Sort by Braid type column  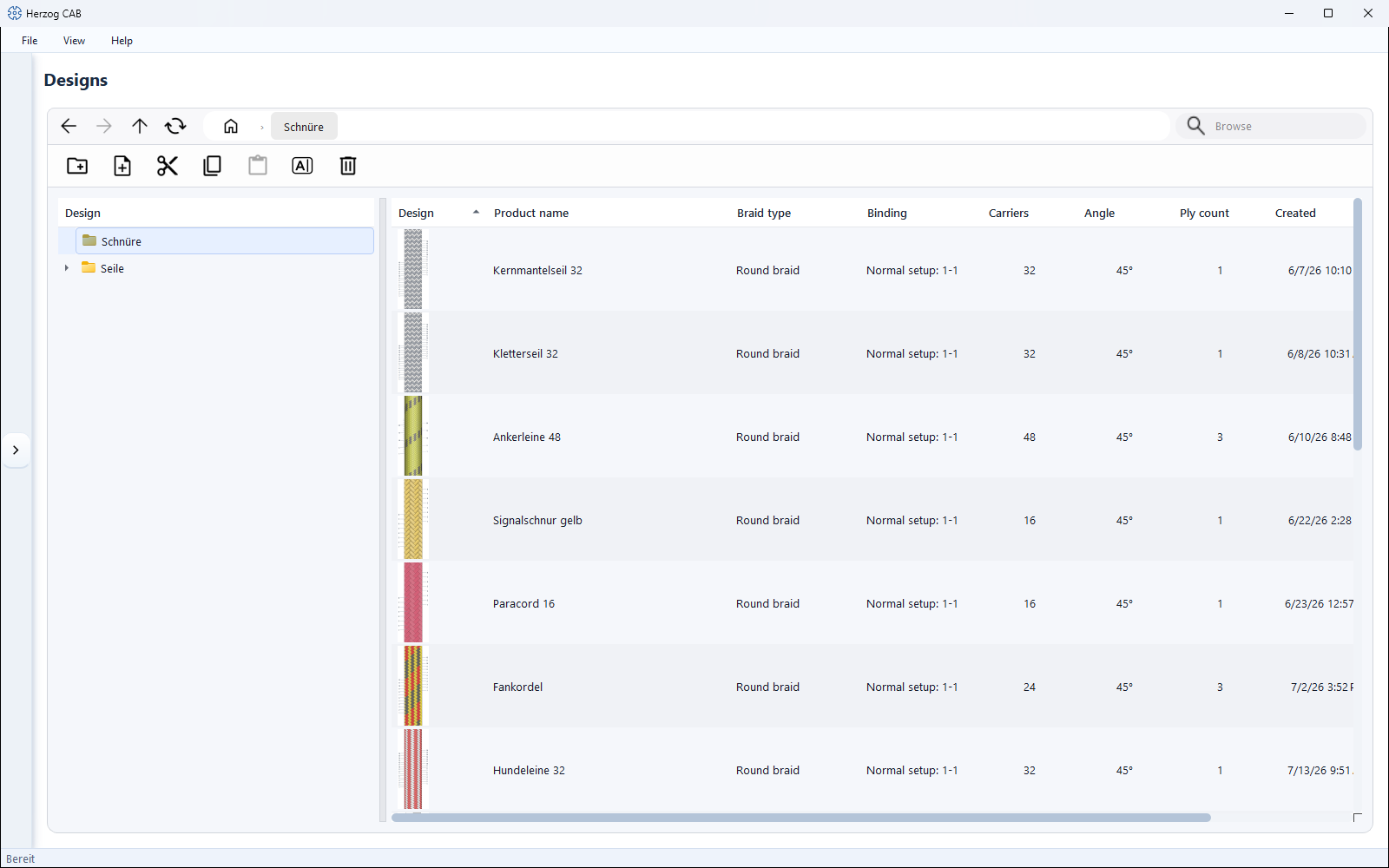[764, 213]
